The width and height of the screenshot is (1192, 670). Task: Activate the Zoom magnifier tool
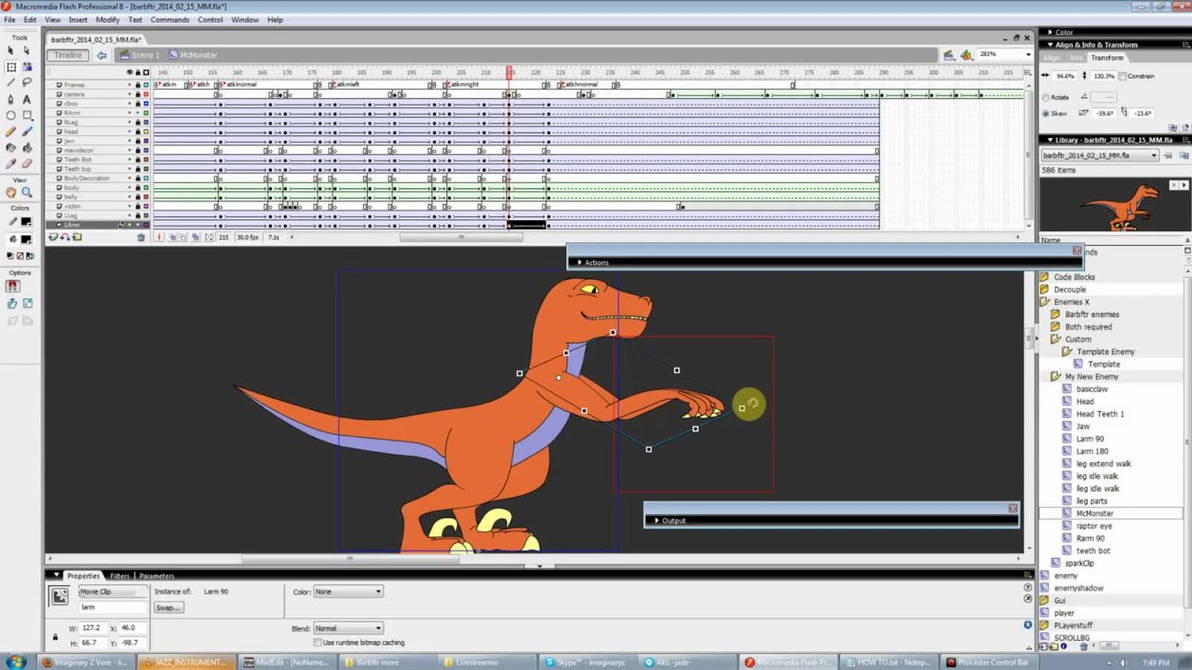tap(27, 192)
